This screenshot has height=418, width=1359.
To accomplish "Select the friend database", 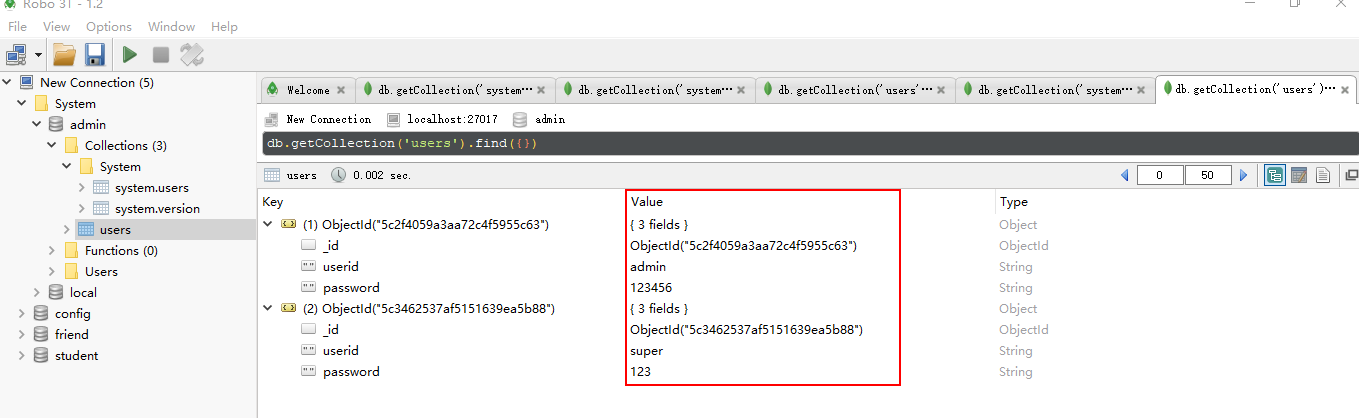I will (71, 334).
